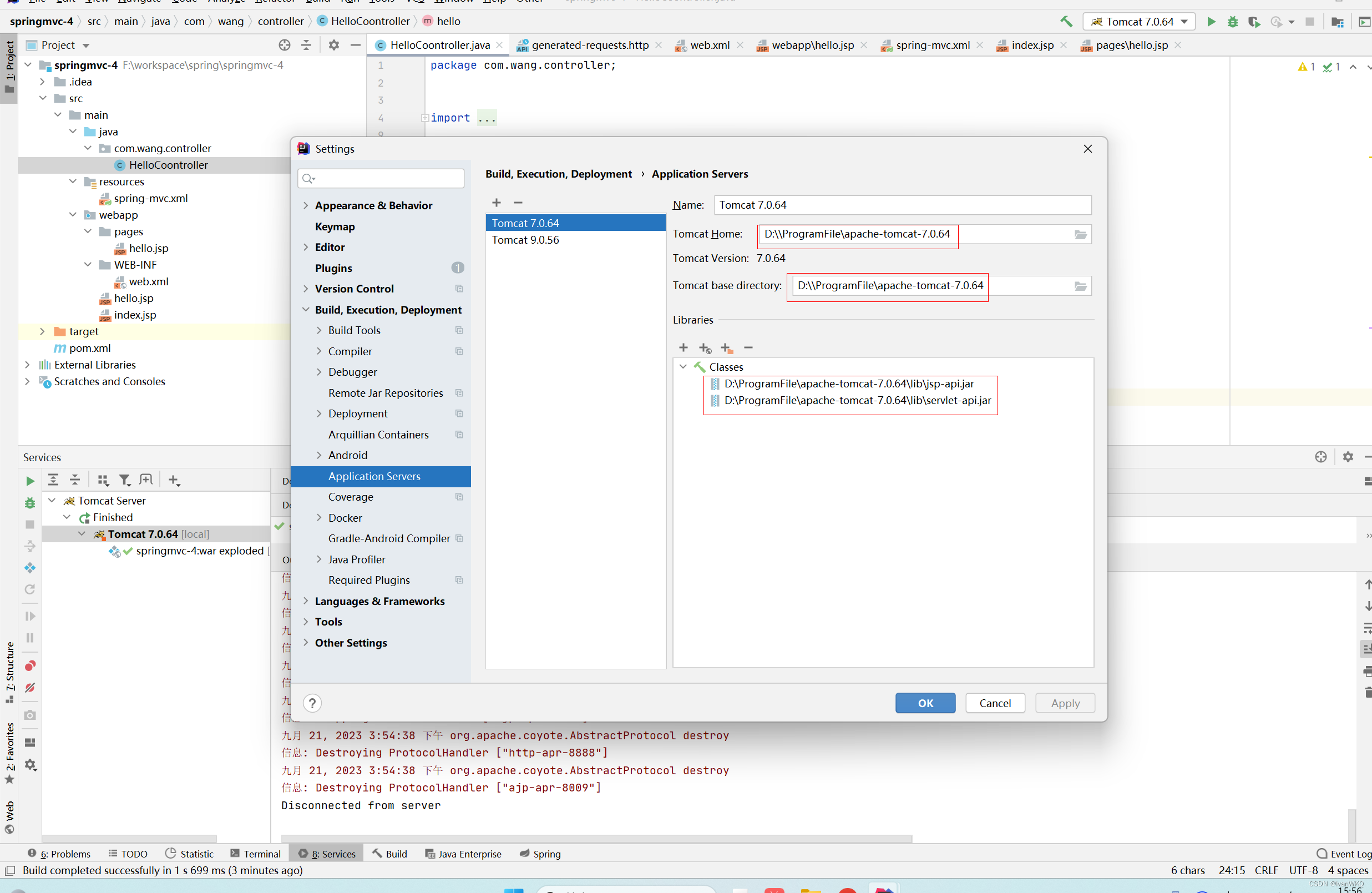Open the Keymap settings page
1372x893 pixels.
click(x=335, y=226)
